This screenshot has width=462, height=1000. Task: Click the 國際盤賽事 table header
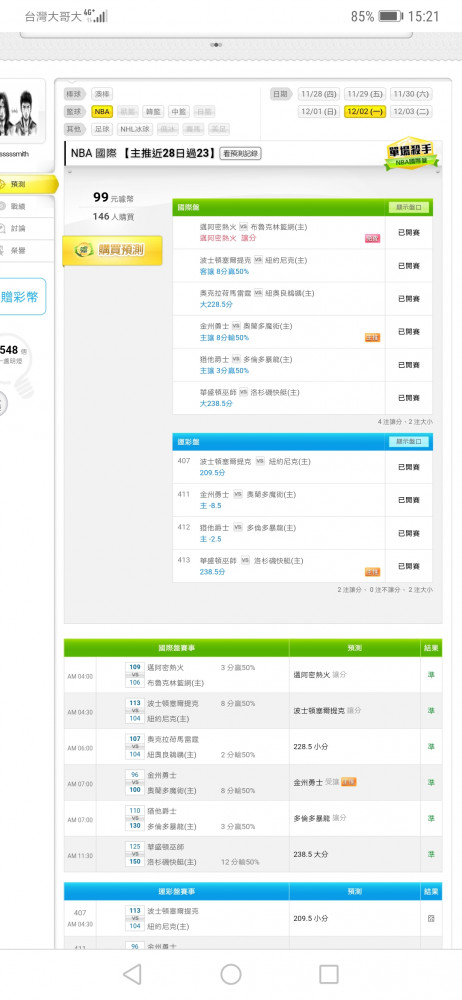pyautogui.click(x=177, y=648)
